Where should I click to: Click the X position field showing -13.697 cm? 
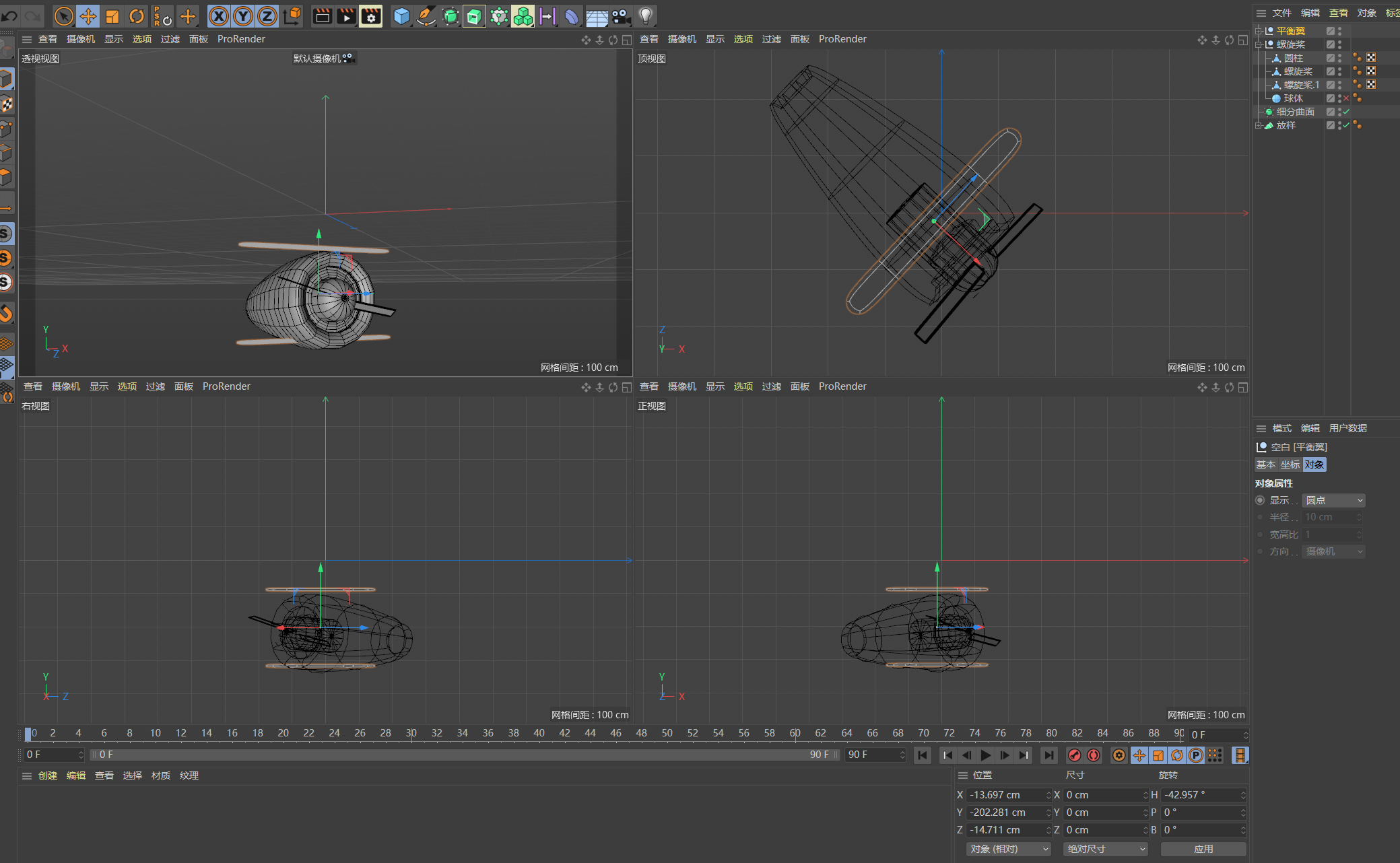point(1006,795)
